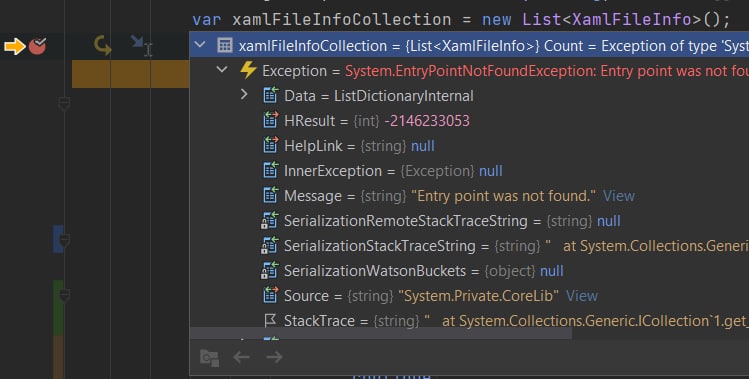The image size is (749, 379).
Task: Select the InnerException row
Action: click(x=469, y=171)
